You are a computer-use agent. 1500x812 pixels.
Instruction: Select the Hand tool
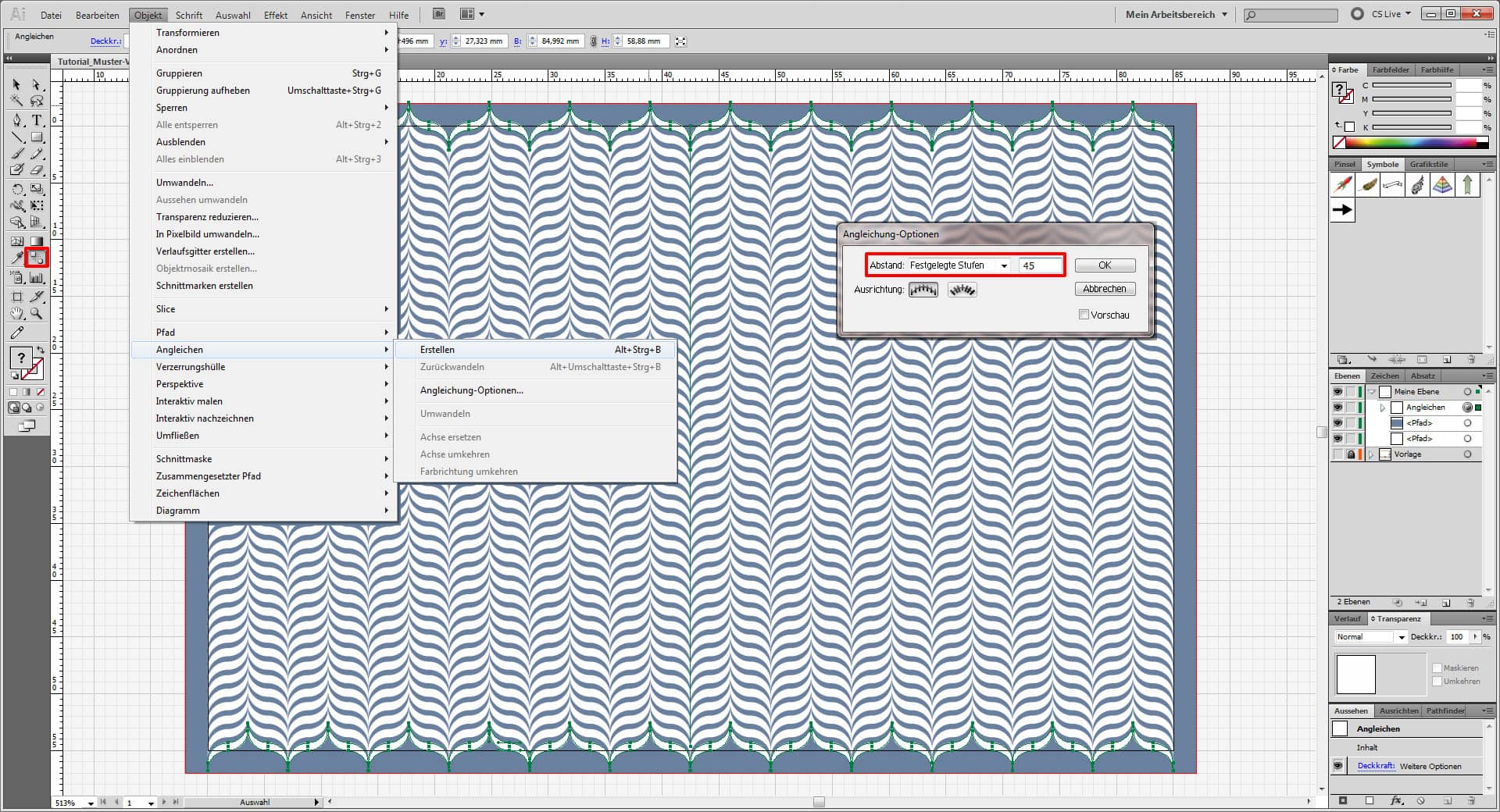click(x=17, y=314)
